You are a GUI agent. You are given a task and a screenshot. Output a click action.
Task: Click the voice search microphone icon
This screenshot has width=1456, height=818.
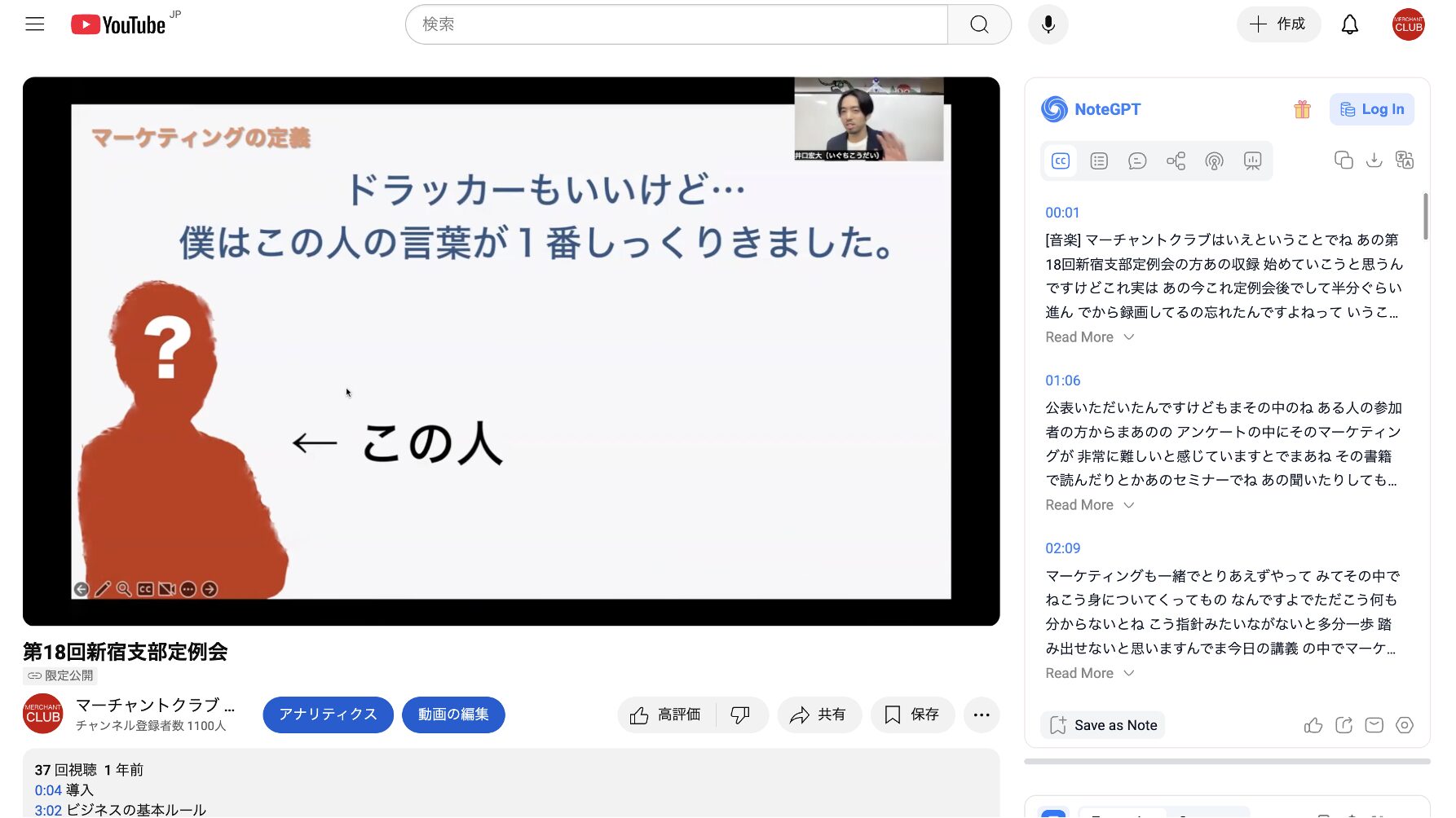tap(1048, 24)
